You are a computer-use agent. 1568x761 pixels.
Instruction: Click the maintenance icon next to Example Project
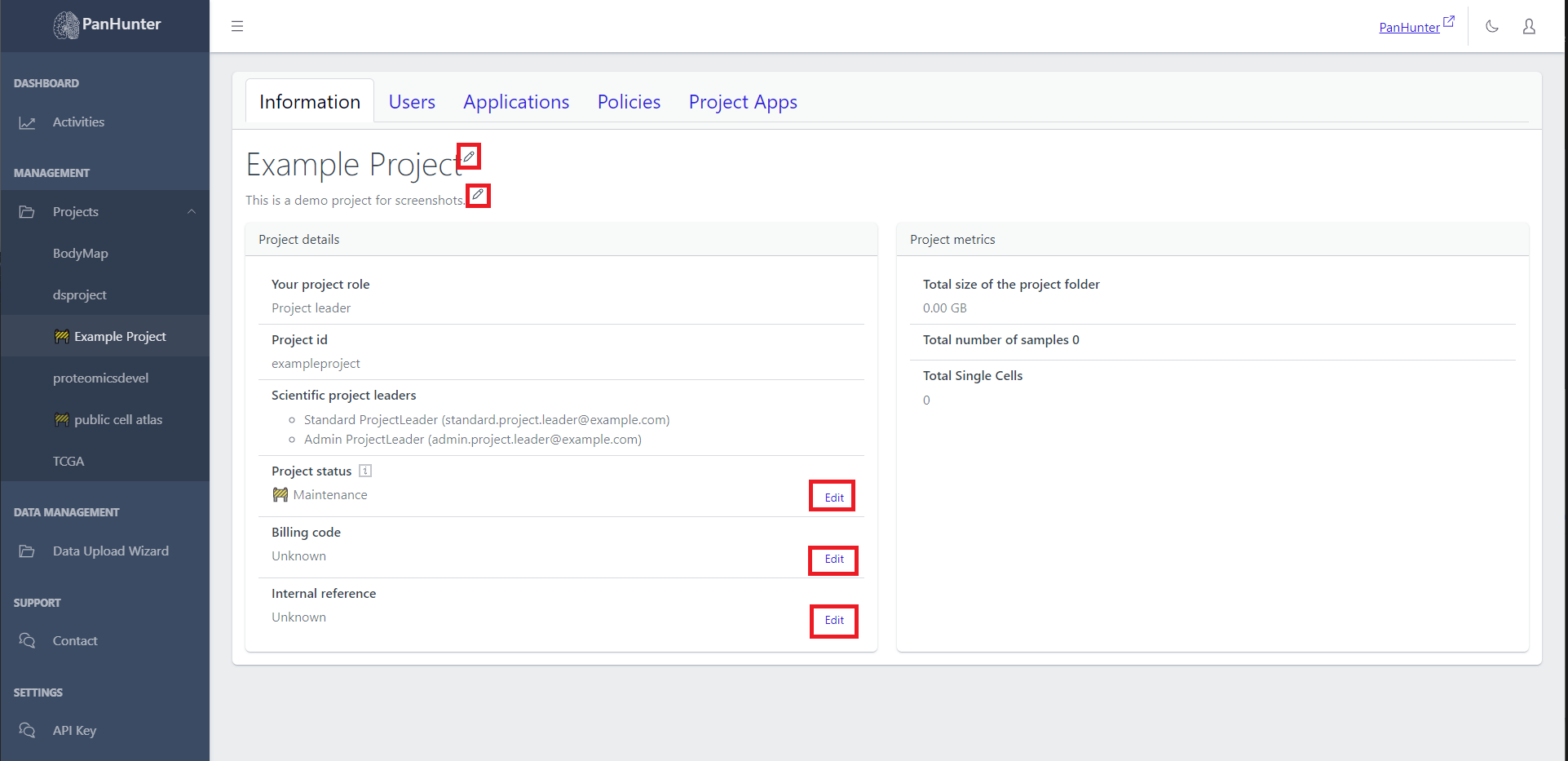(x=62, y=335)
